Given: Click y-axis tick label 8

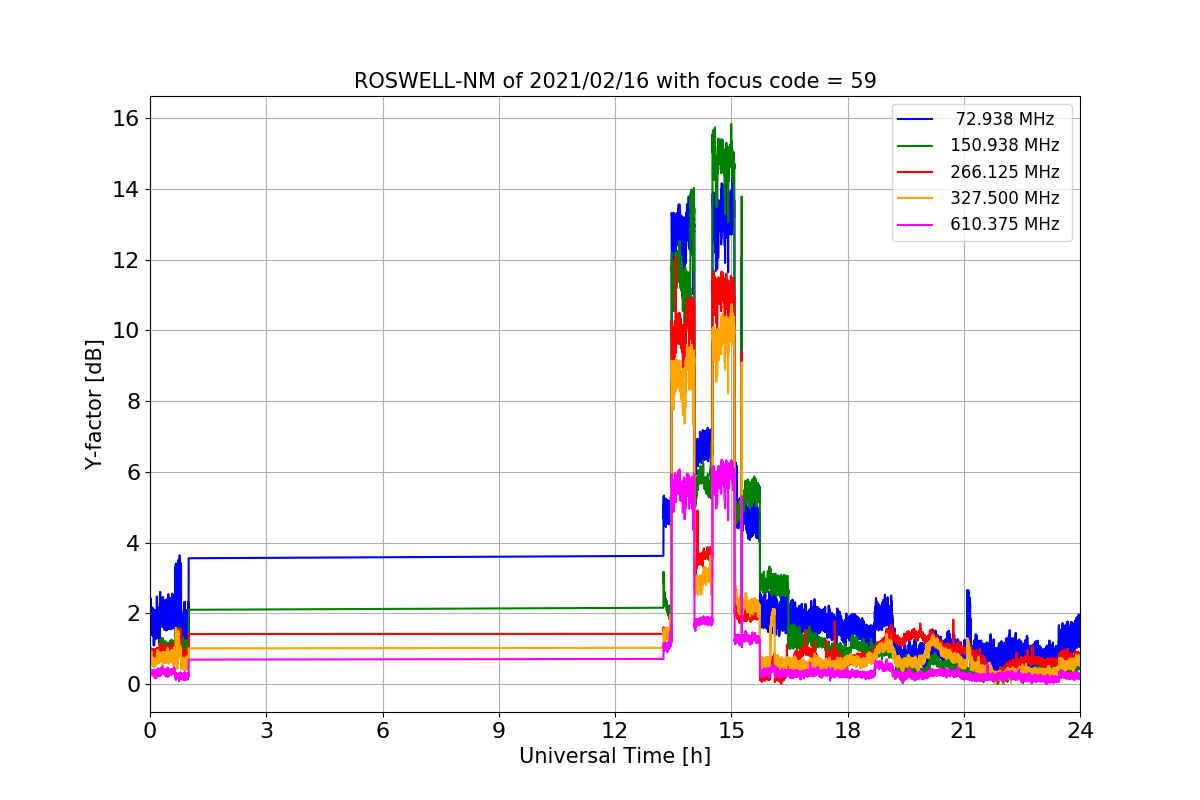Looking at the screenshot, I should pyautogui.click(x=133, y=402).
